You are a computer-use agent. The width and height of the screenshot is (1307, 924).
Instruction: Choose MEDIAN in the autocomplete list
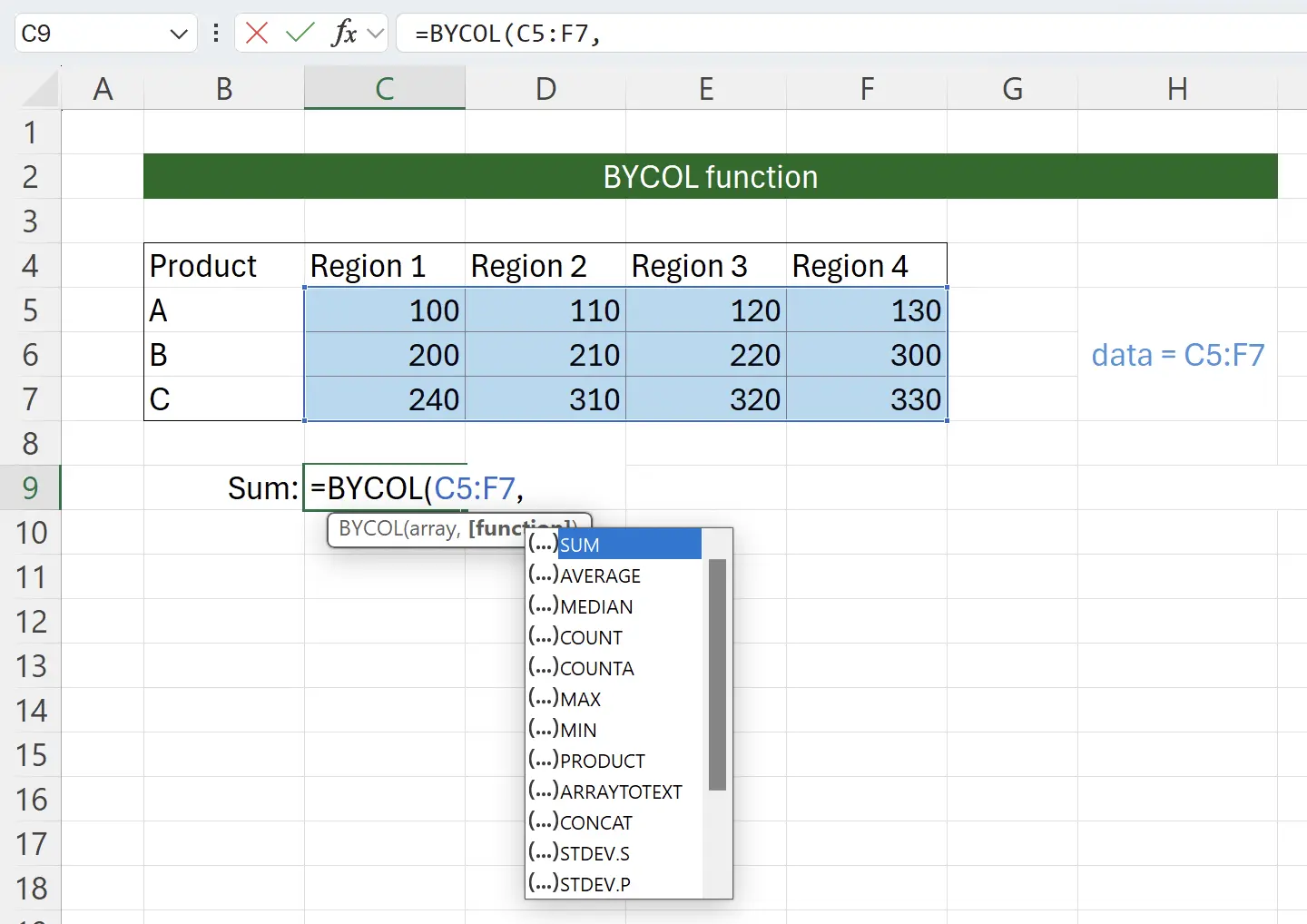coord(595,605)
